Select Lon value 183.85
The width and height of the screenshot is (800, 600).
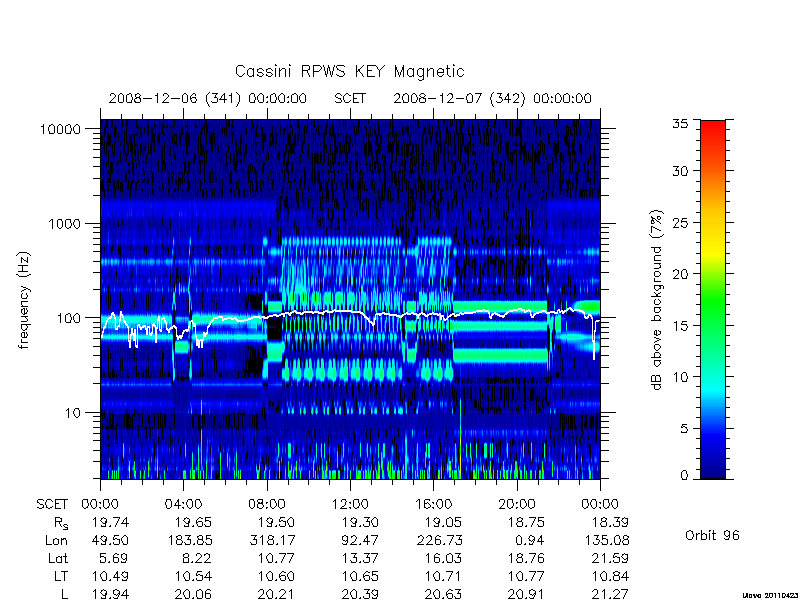[x=189, y=540]
